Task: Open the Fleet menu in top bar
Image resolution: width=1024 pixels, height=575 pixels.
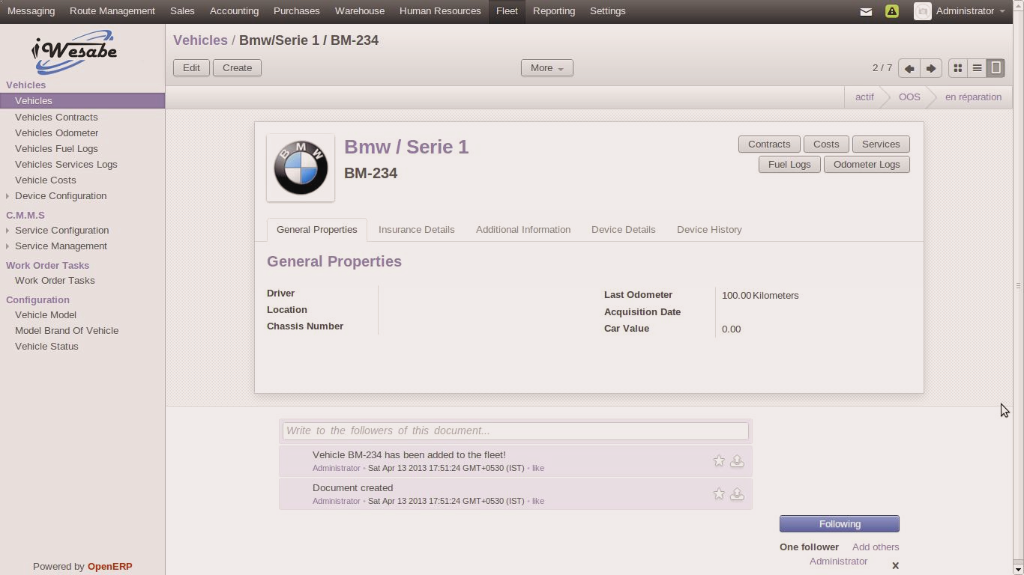Action: tap(507, 11)
